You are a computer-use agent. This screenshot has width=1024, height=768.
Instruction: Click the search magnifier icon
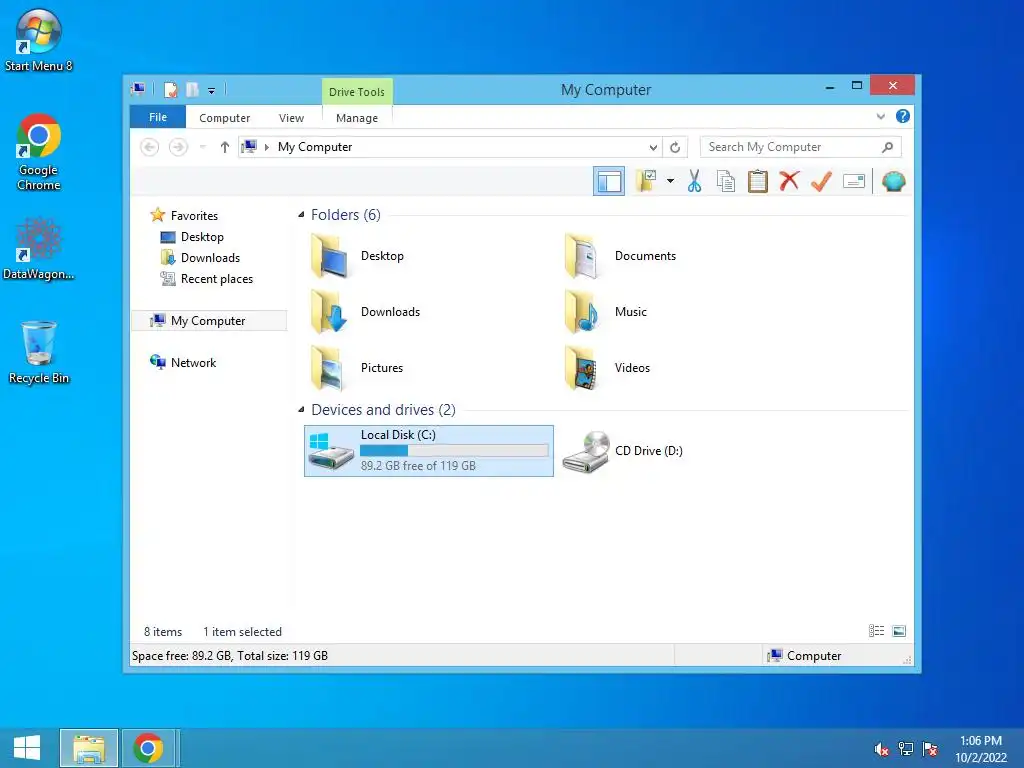pyautogui.click(x=887, y=147)
